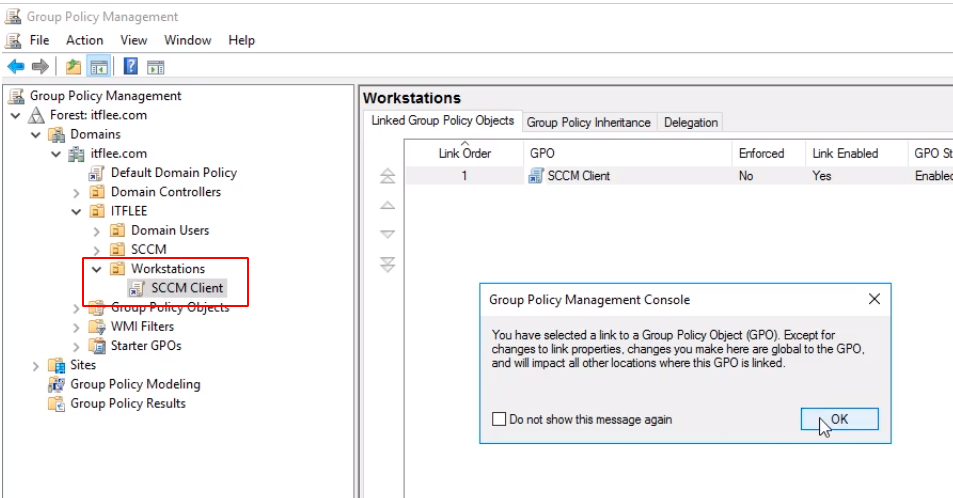Collapse the Domains node

[36, 134]
